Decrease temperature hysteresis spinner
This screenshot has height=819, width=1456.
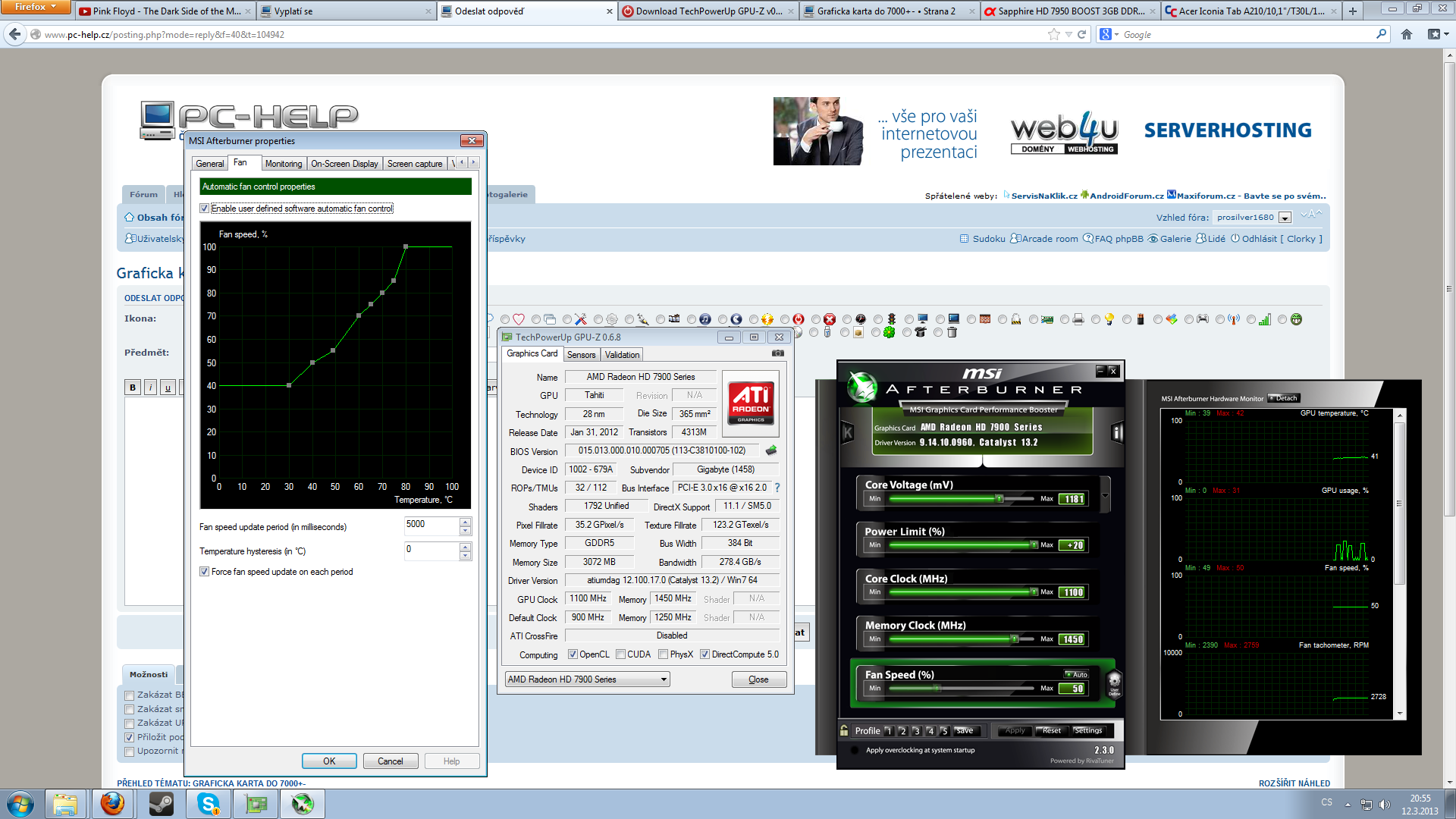point(466,556)
